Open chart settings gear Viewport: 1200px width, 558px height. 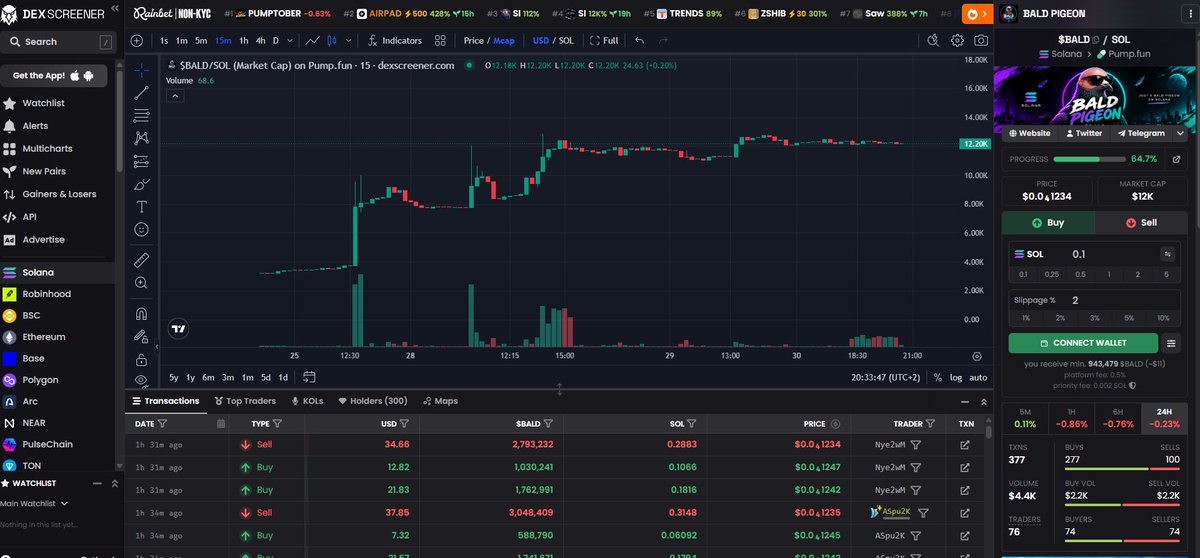pos(957,41)
